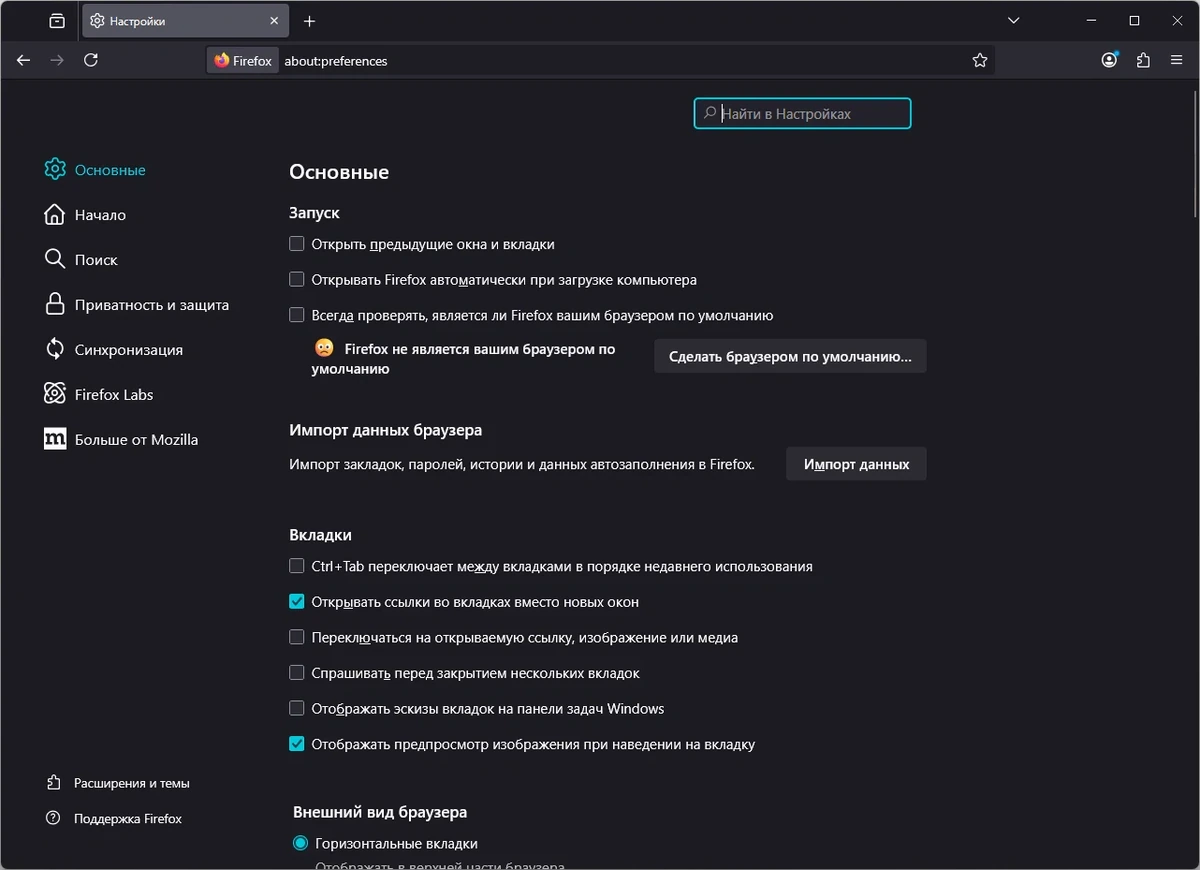Open the Firefox account icon

[1109, 60]
